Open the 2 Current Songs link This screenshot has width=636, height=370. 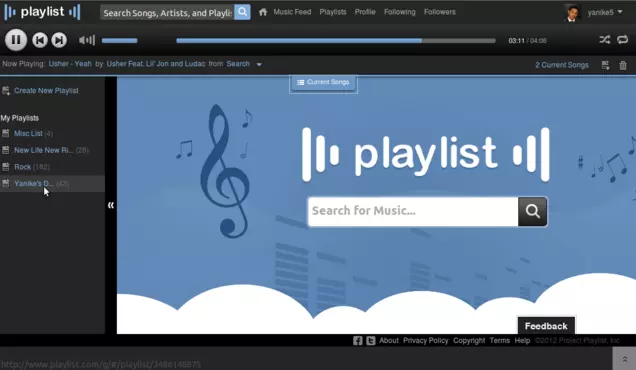(561, 65)
